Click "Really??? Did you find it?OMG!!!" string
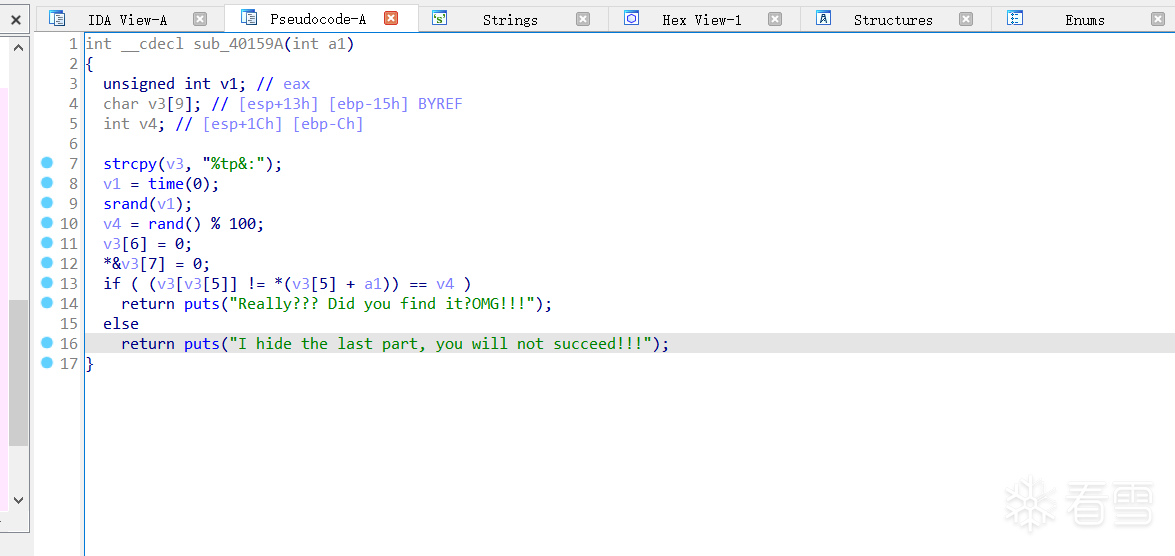 tap(382, 303)
